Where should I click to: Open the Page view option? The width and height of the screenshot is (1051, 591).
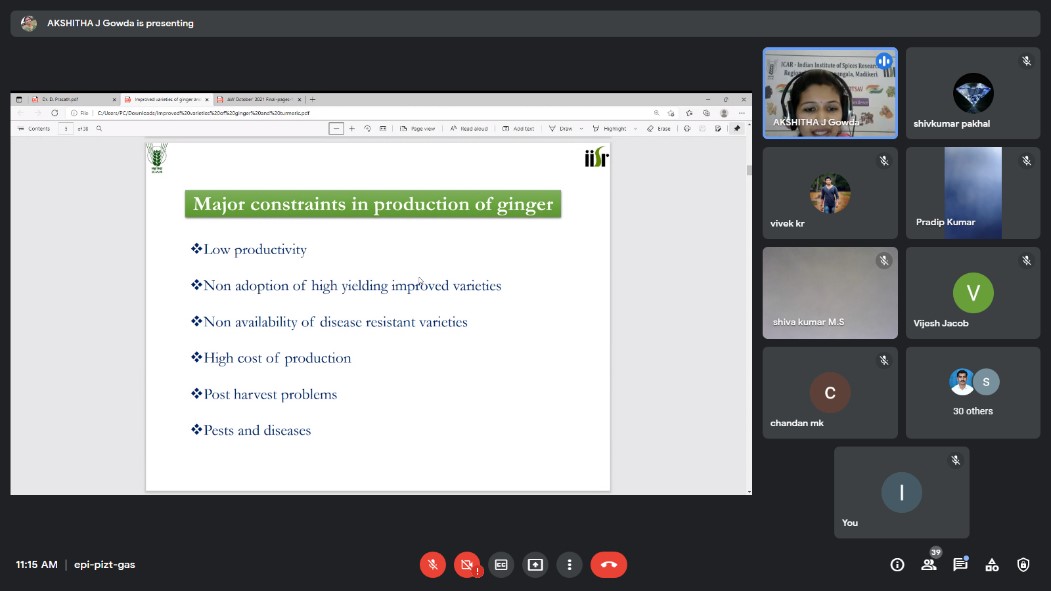[x=418, y=129]
